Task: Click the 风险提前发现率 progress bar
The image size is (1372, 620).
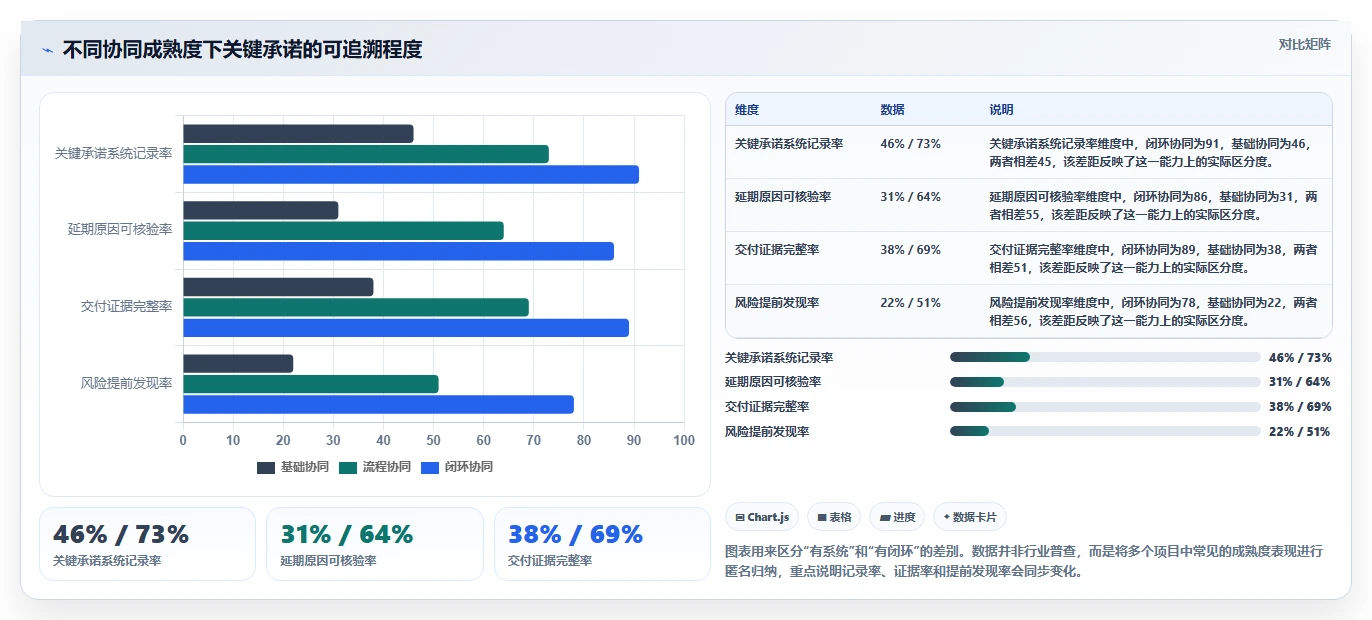Action: [1105, 431]
